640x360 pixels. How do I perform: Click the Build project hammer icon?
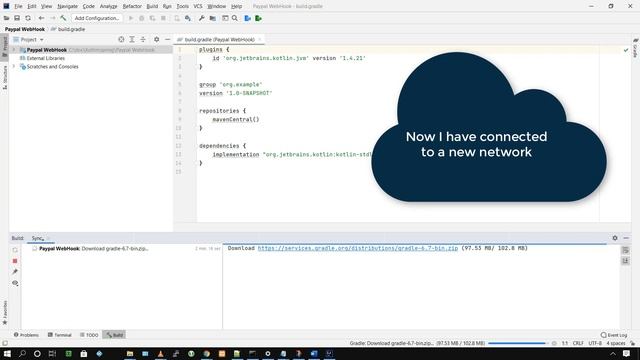click(63, 18)
